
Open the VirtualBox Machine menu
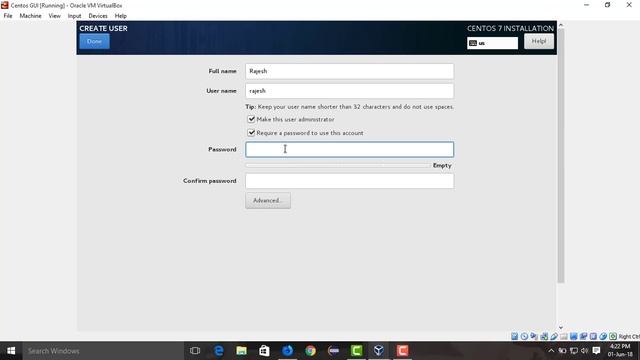pyautogui.click(x=30, y=16)
